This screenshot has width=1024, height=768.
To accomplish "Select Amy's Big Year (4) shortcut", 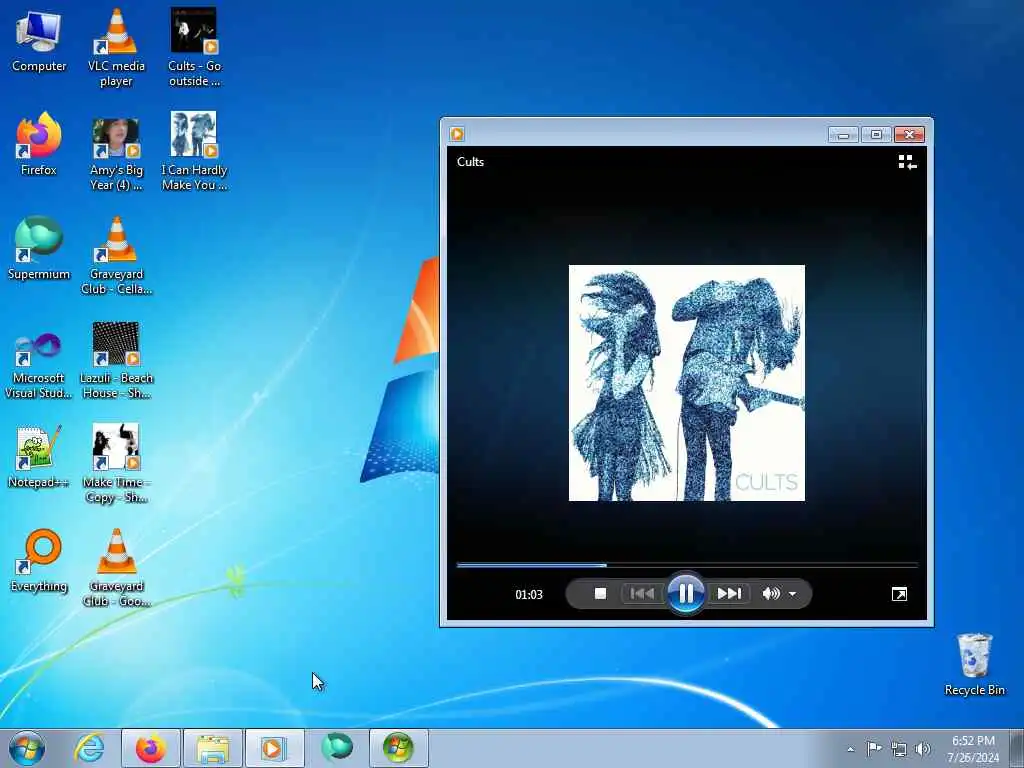I will point(116,155).
